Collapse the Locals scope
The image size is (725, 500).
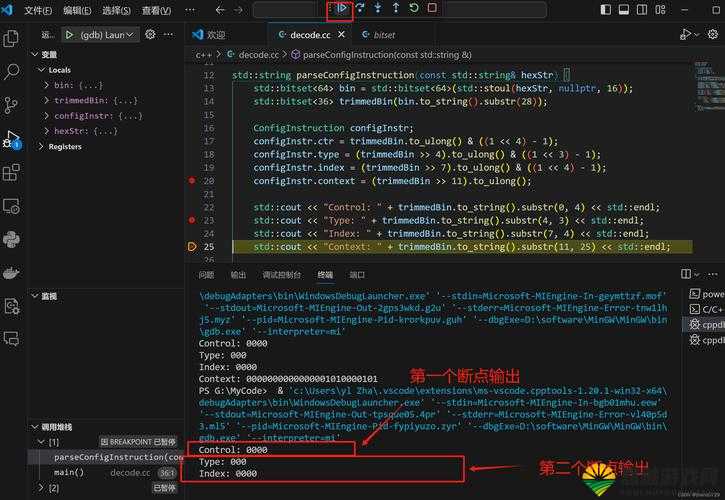pos(42,70)
